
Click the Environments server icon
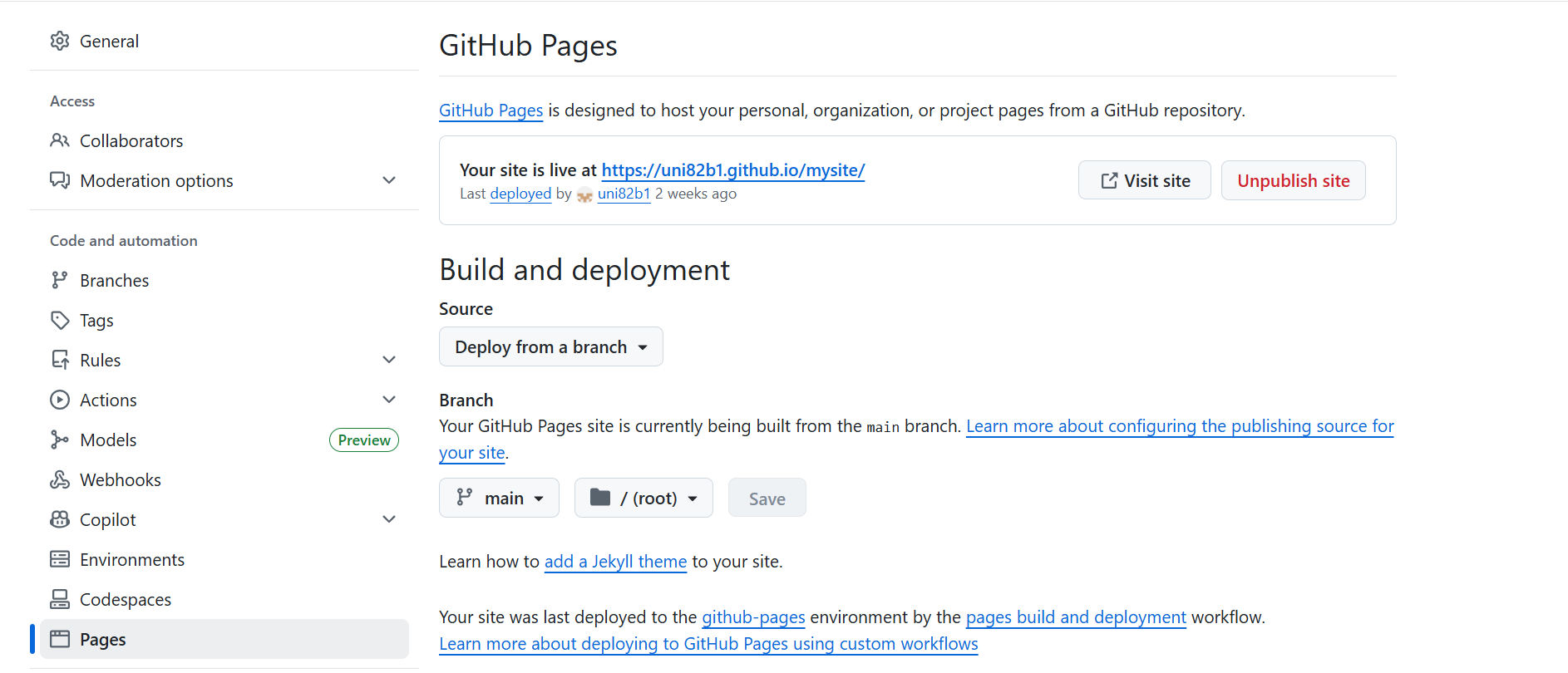click(x=60, y=559)
